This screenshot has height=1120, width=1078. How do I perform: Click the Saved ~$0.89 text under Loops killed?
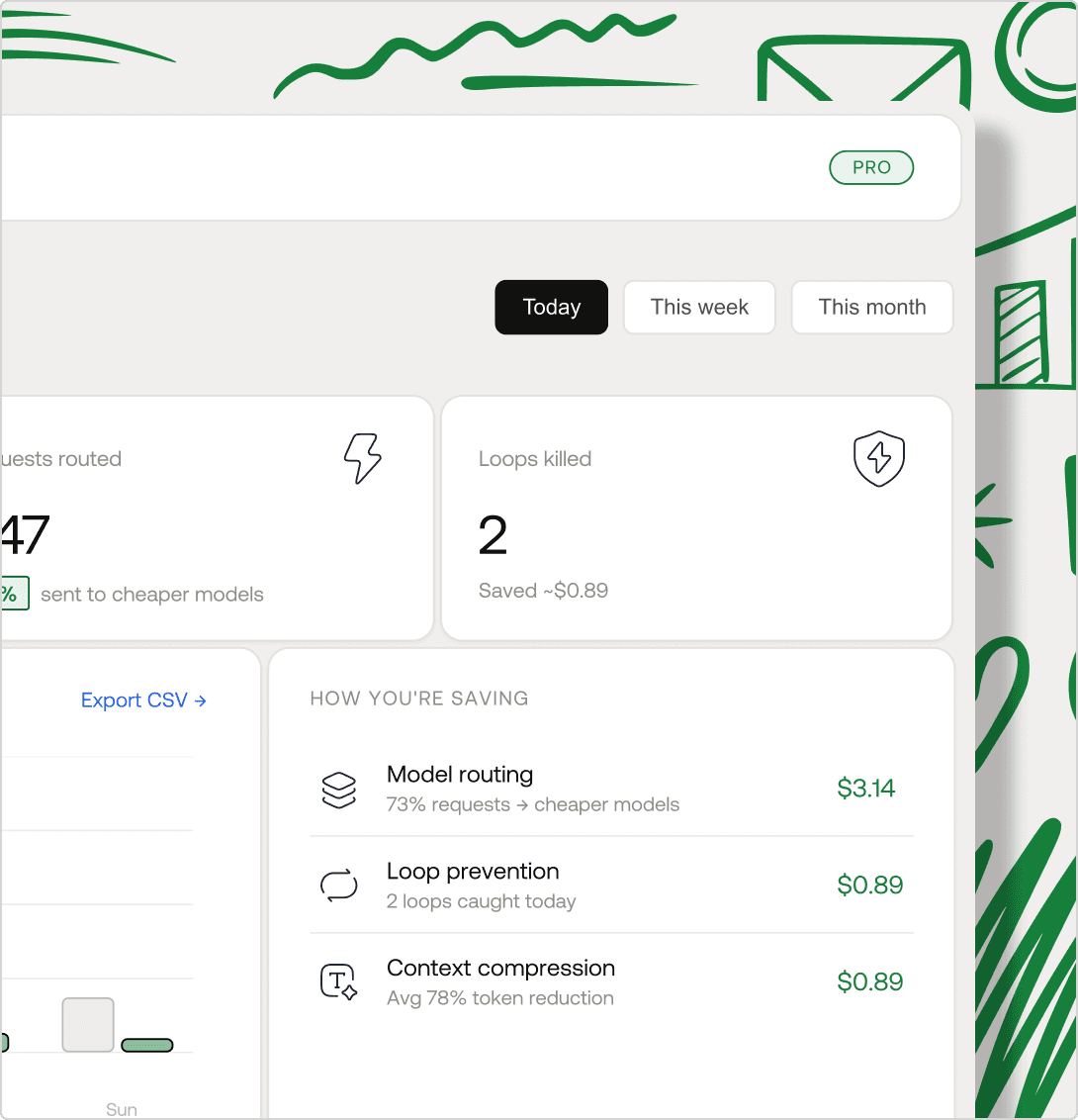pyautogui.click(x=543, y=591)
